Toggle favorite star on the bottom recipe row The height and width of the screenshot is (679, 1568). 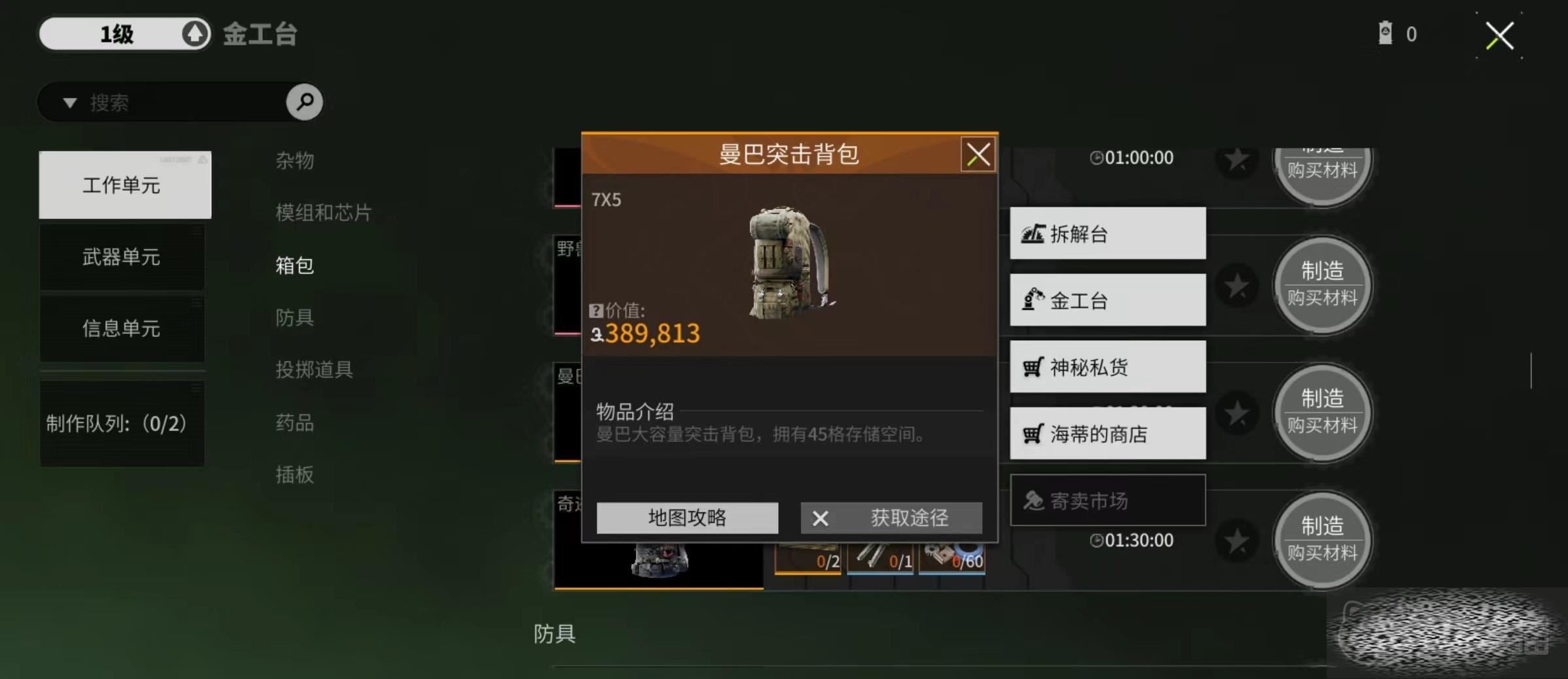(x=1236, y=541)
